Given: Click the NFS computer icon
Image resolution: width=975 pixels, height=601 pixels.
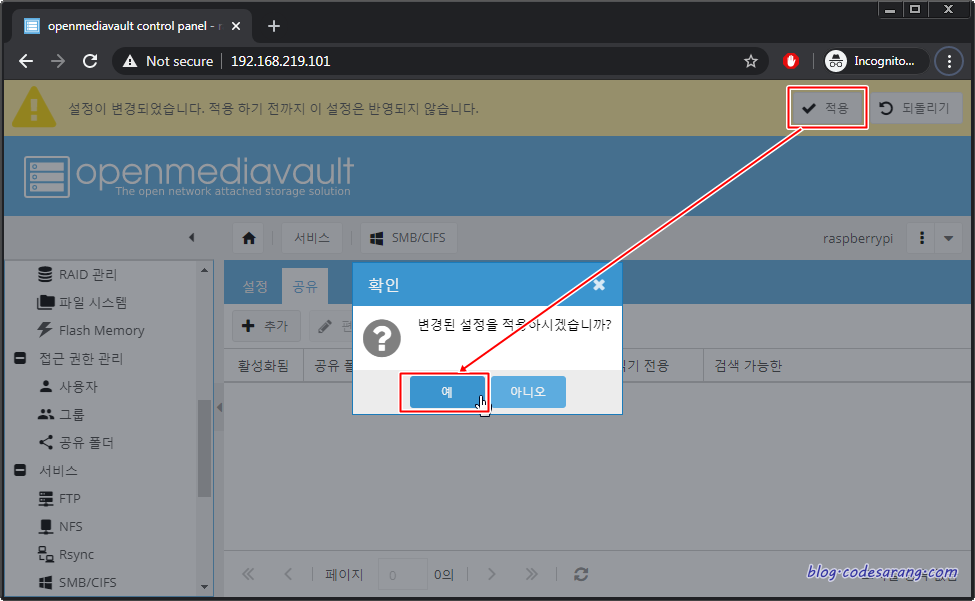Looking at the screenshot, I should click(45, 526).
